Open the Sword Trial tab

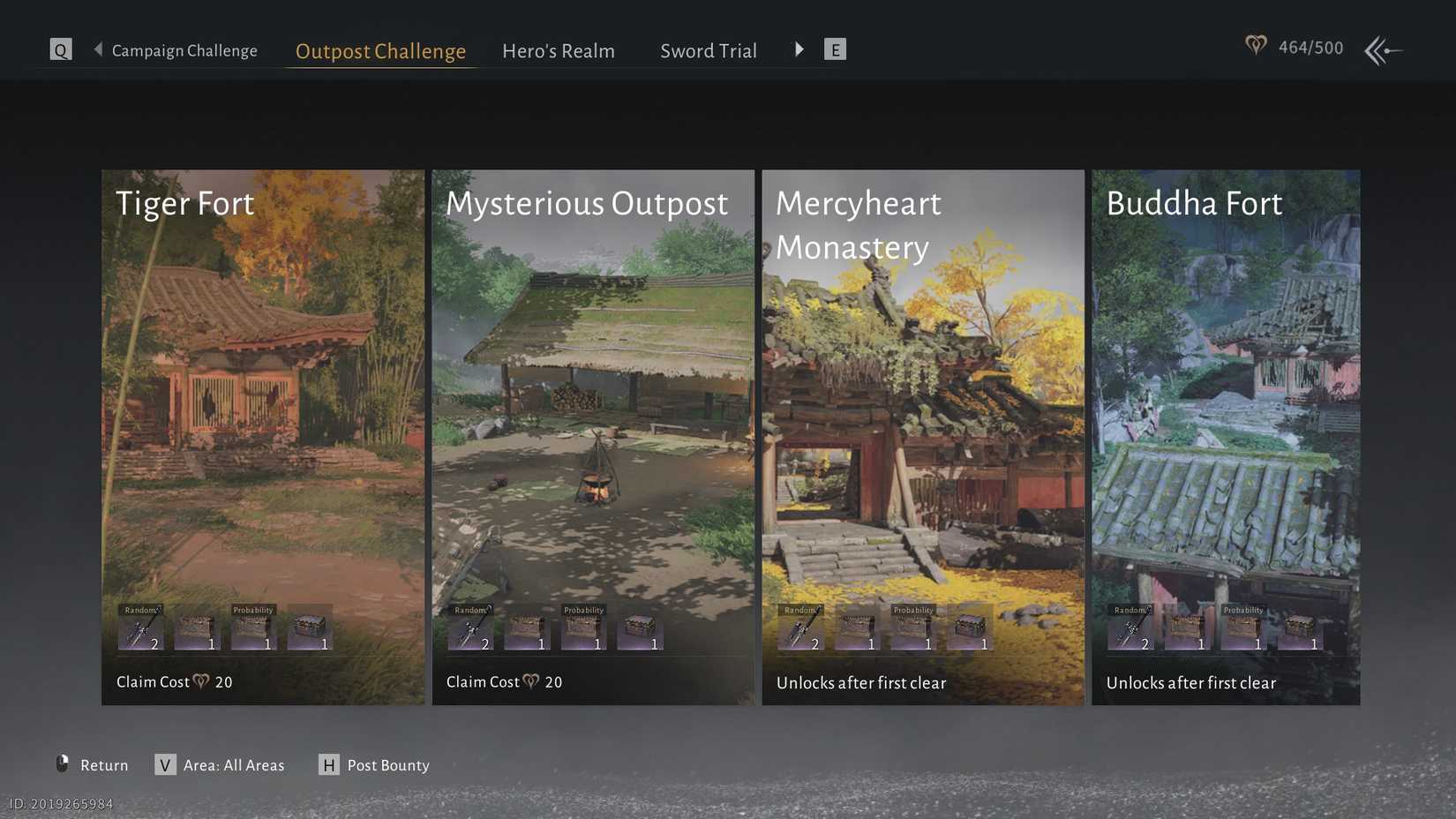[708, 50]
